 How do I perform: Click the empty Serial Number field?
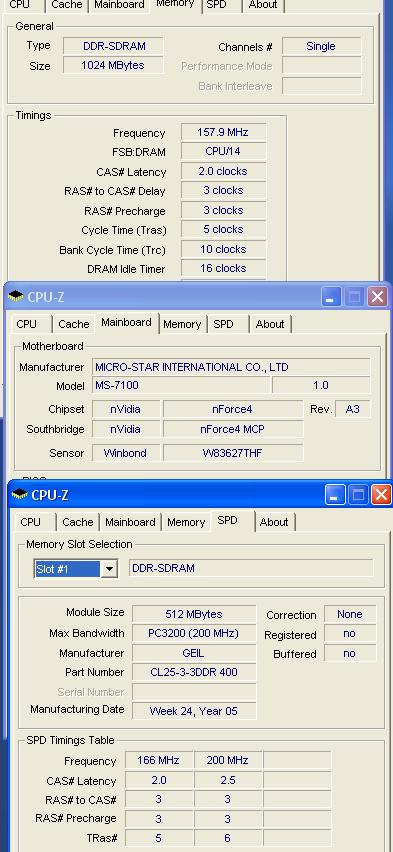click(194, 692)
